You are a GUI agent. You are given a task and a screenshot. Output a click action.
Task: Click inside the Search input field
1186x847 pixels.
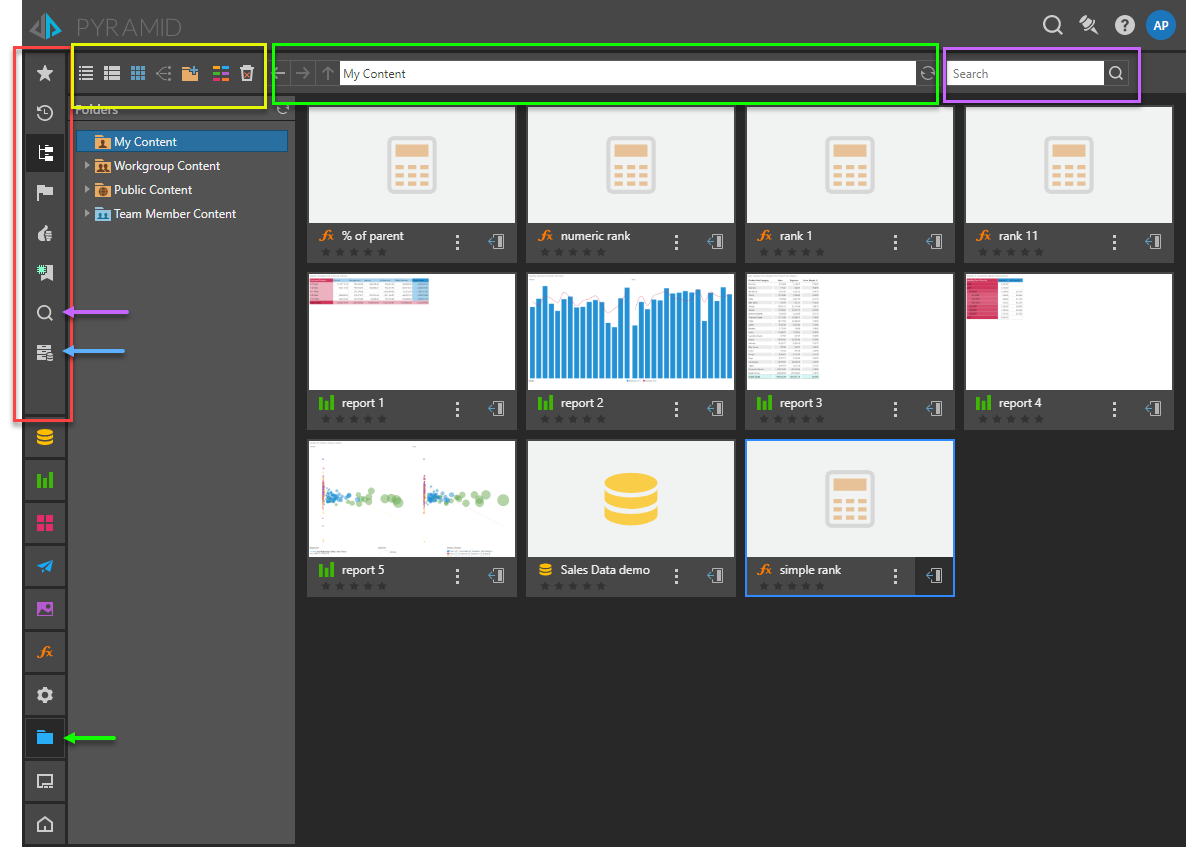[x=1024, y=73]
